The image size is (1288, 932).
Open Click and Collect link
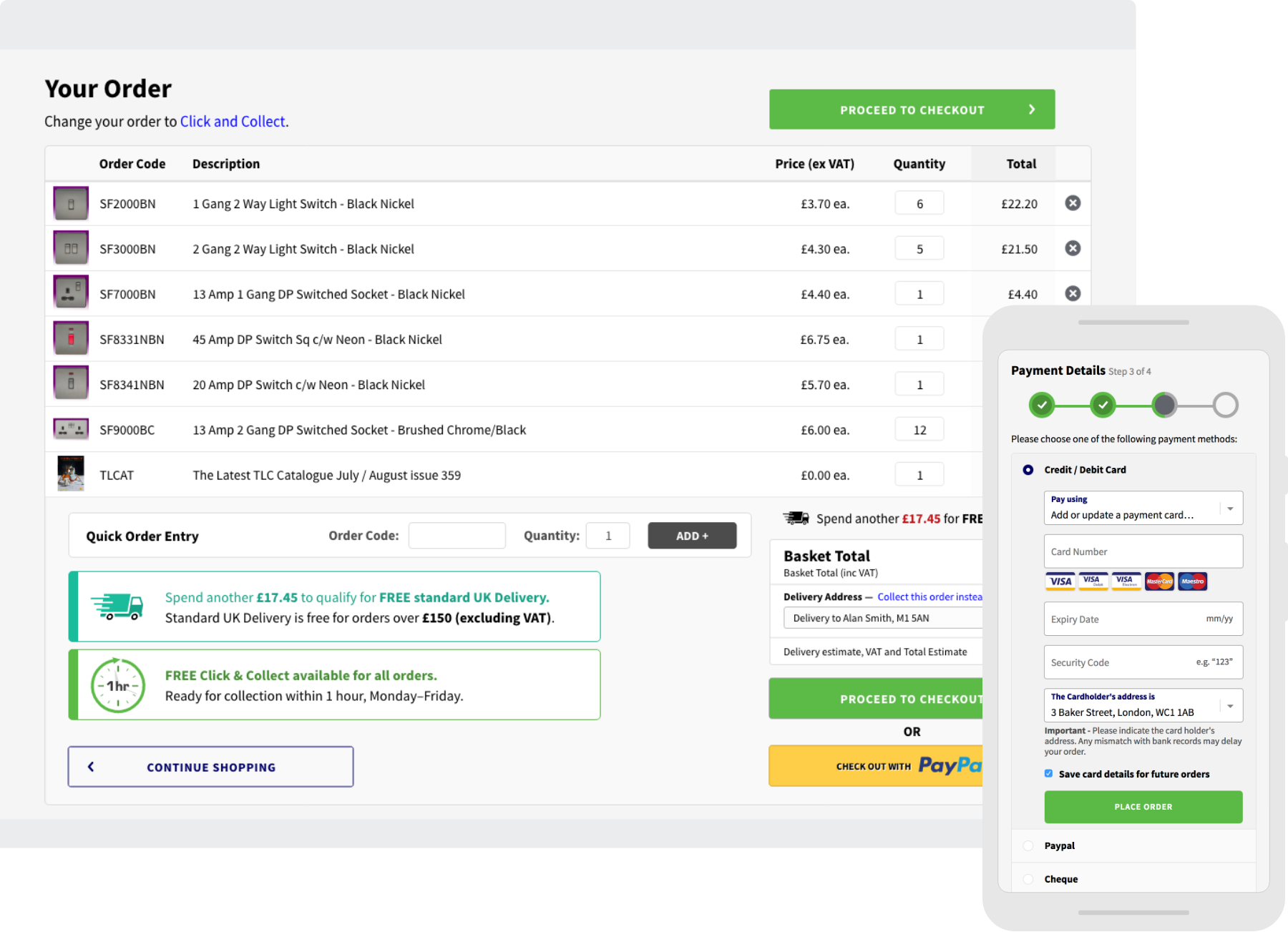(x=233, y=122)
